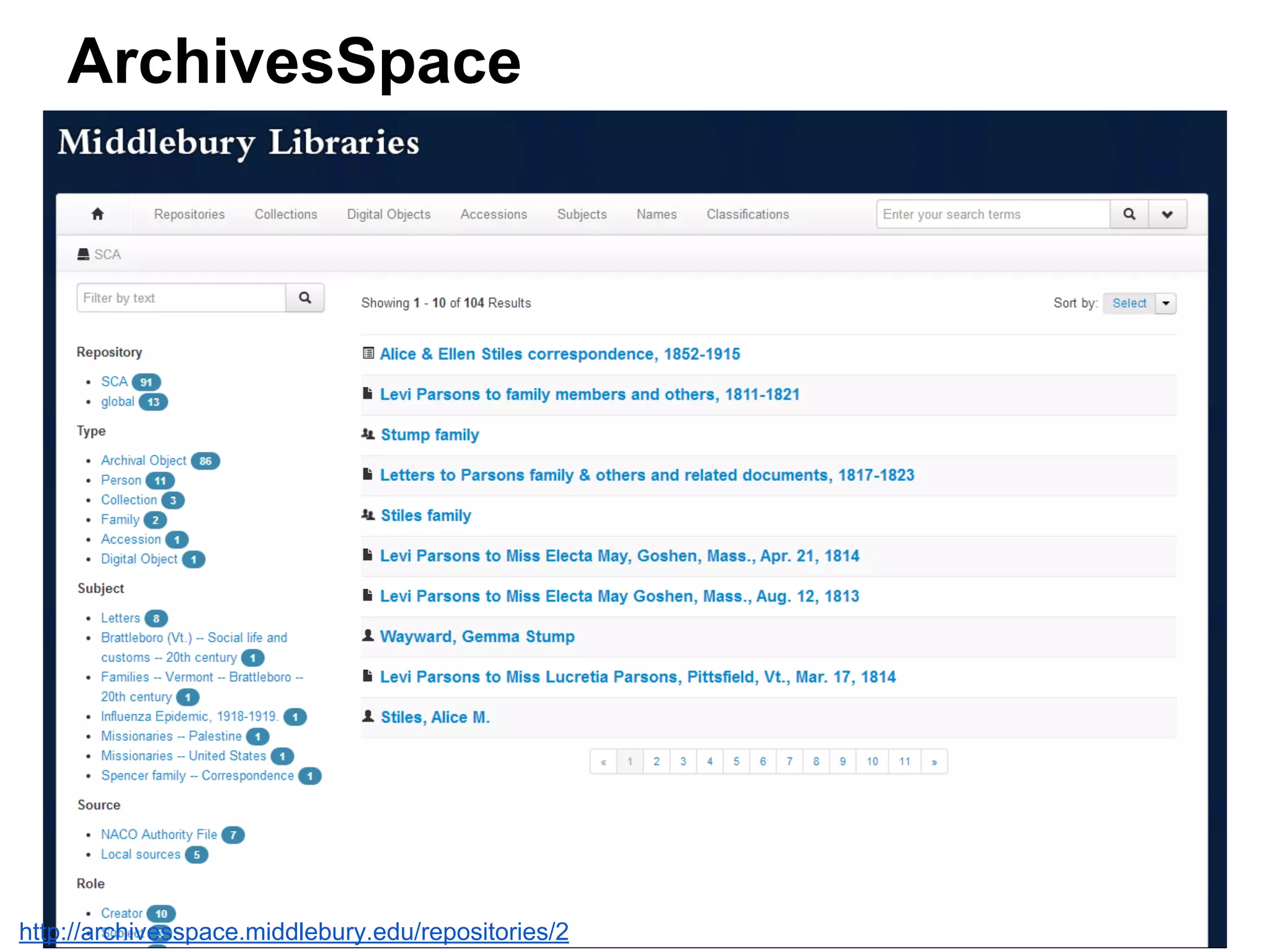Go to results page 2
The height and width of the screenshot is (952, 1270).
click(x=657, y=761)
